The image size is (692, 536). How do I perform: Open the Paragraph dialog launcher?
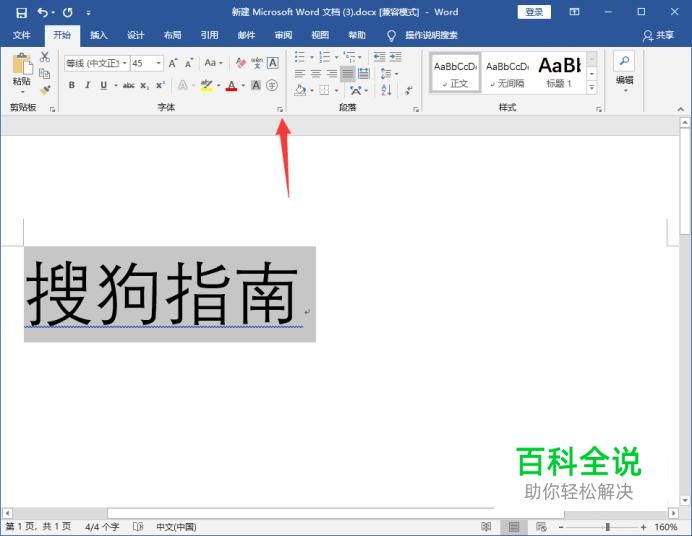pyautogui.click(x=416, y=109)
